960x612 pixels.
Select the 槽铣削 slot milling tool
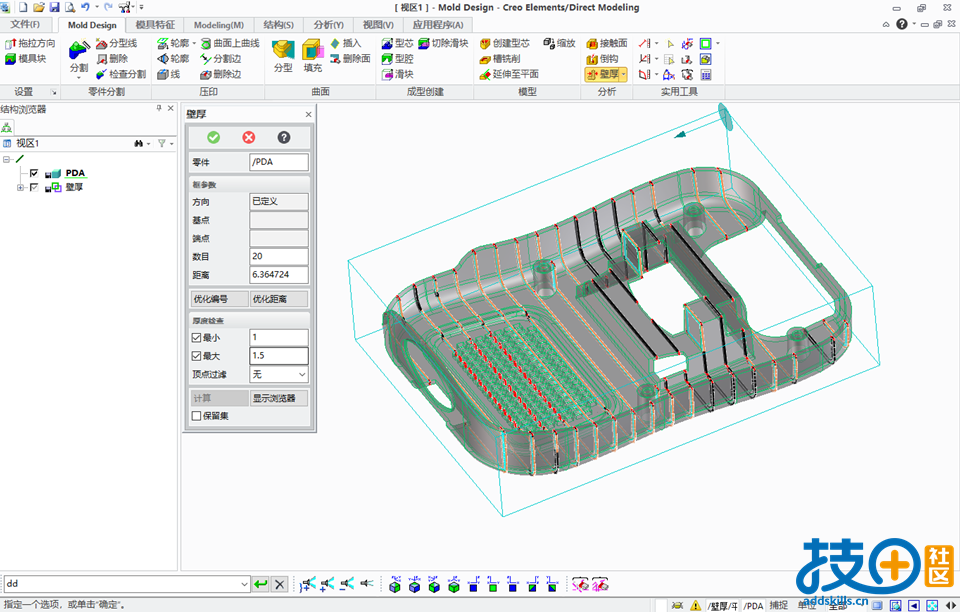[x=500, y=59]
